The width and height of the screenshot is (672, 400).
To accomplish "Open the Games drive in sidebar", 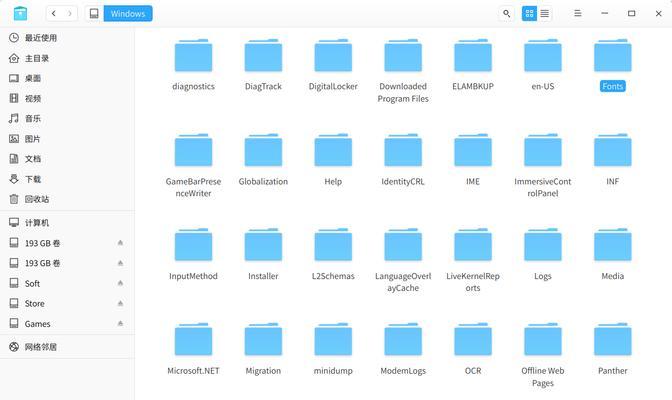I will pos(67,323).
